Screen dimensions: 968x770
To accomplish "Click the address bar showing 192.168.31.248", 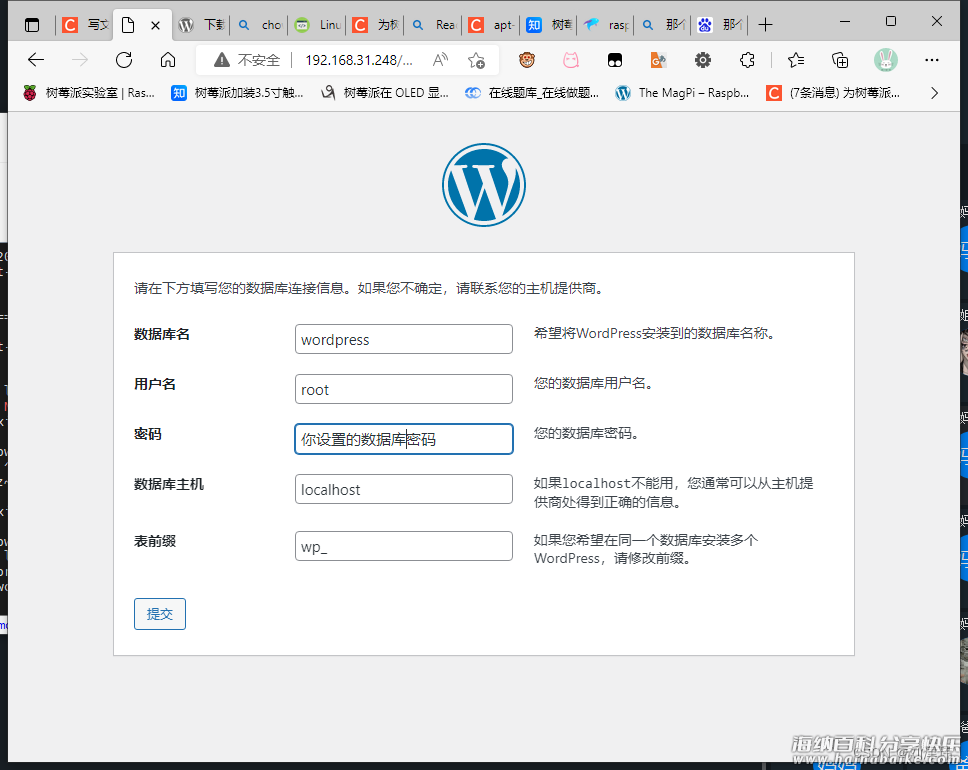I will click(359, 60).
